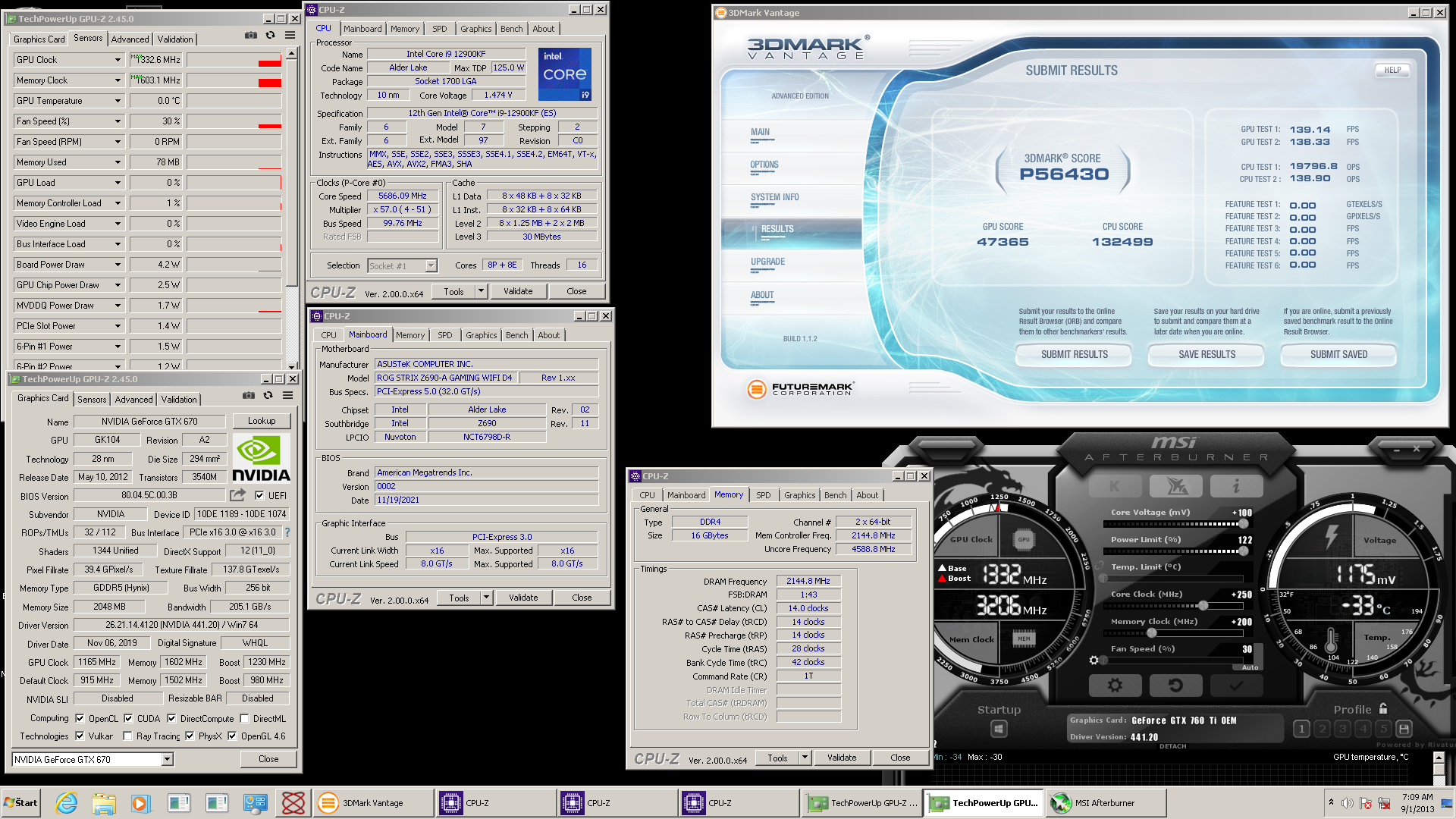Open Graphics tab in CPU-Z Memory window
This screenshot has width=1456, height=819.
pos(800,495)
